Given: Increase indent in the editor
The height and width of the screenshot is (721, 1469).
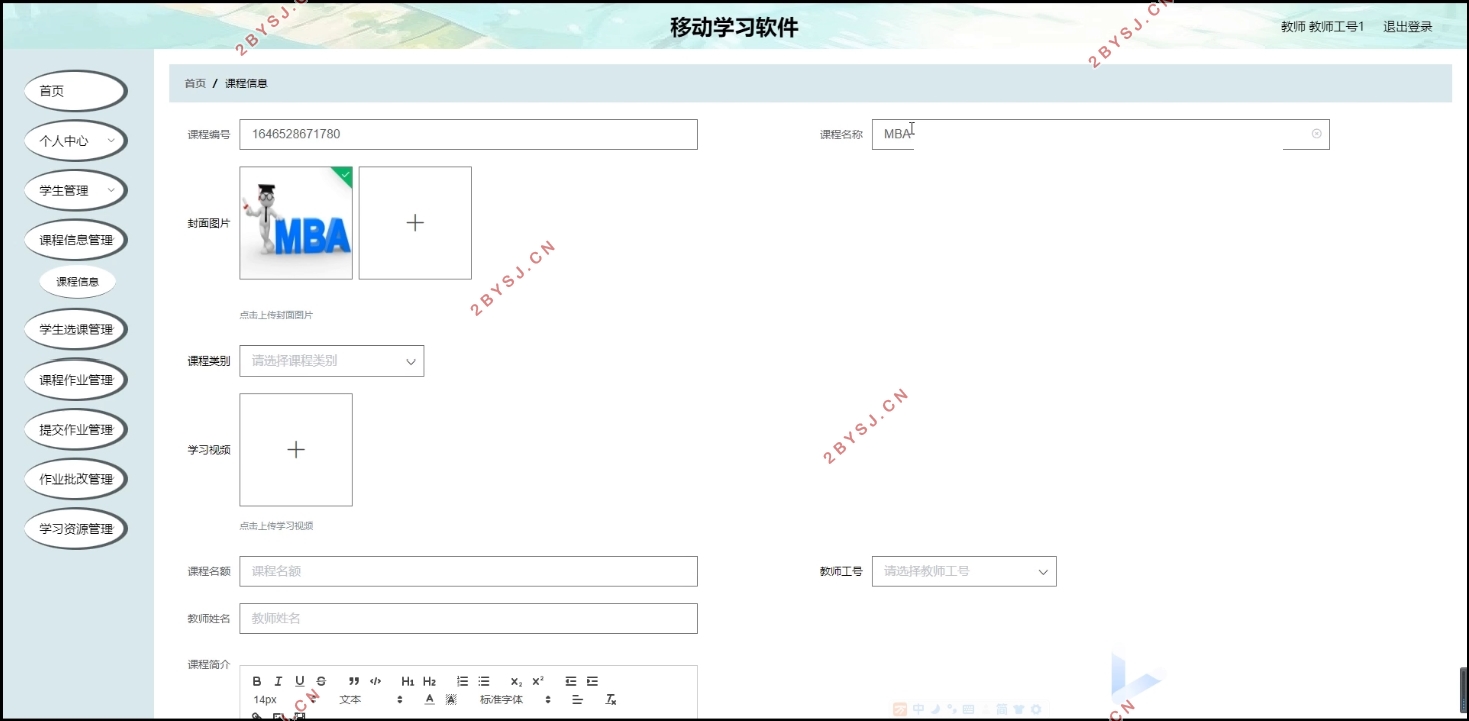Looking at the screenshot, I should [592, 681].
